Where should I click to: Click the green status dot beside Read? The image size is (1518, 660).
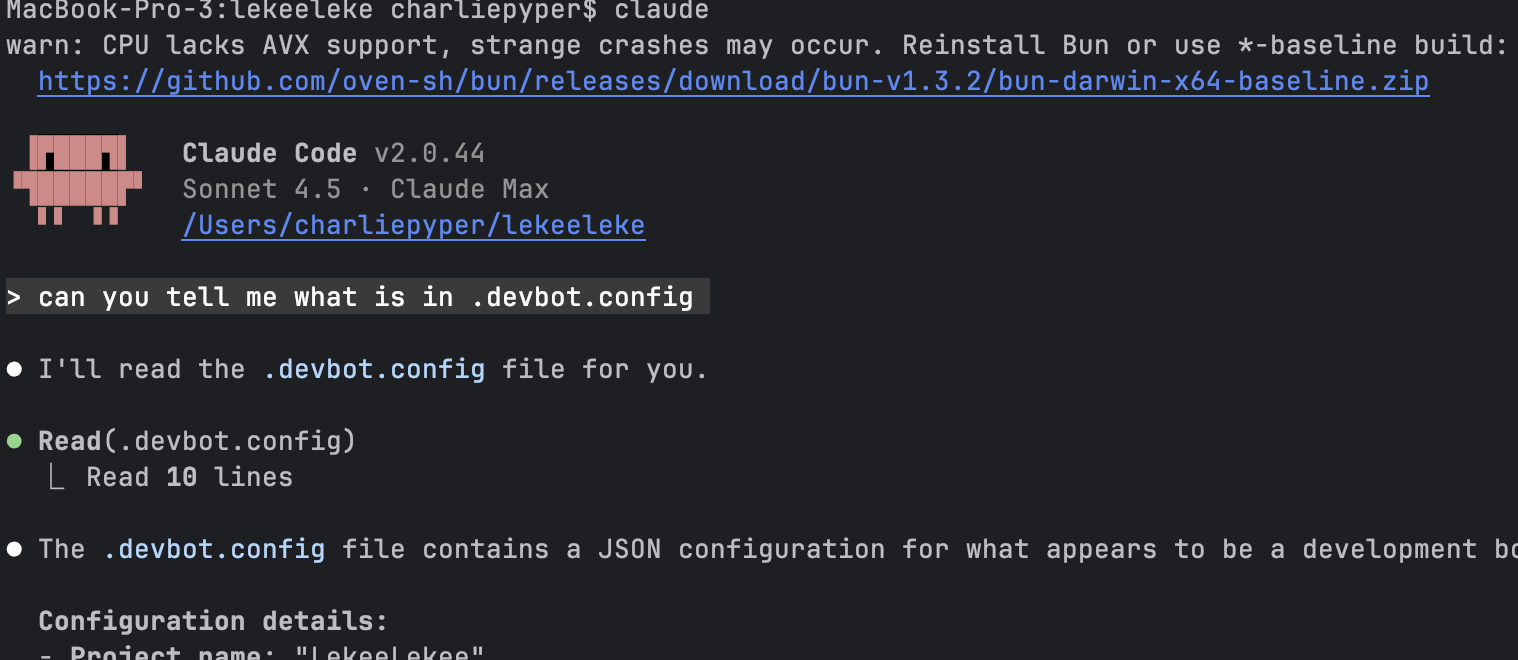[x=14, y=441]
